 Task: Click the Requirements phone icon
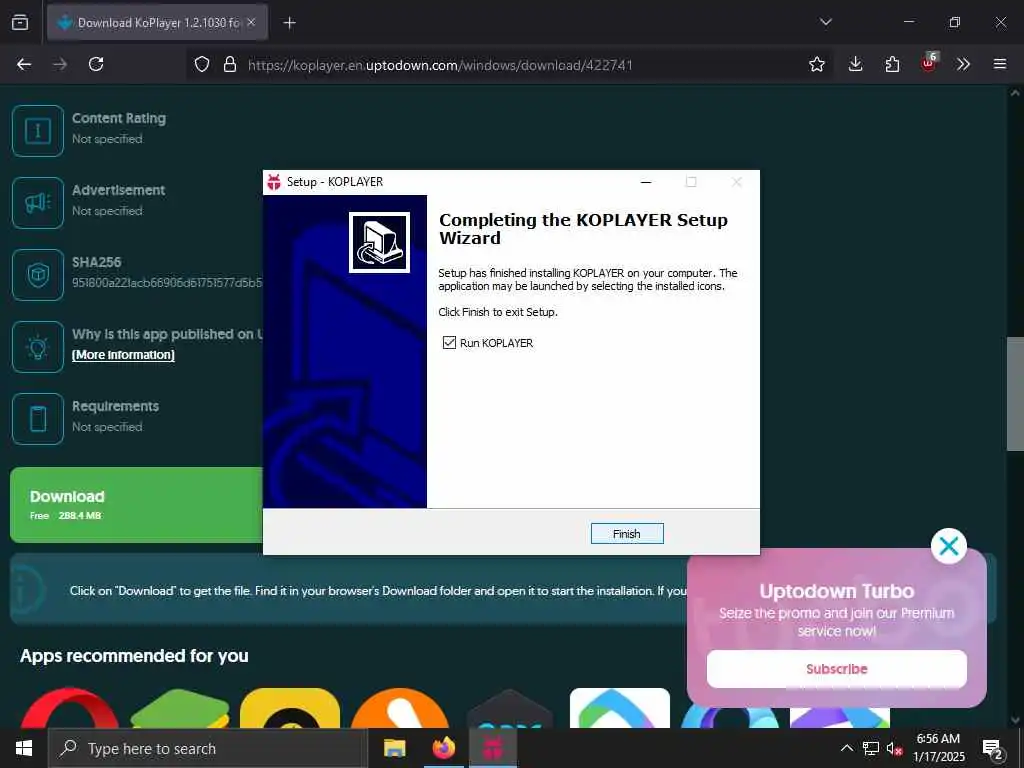coord(38,419)
